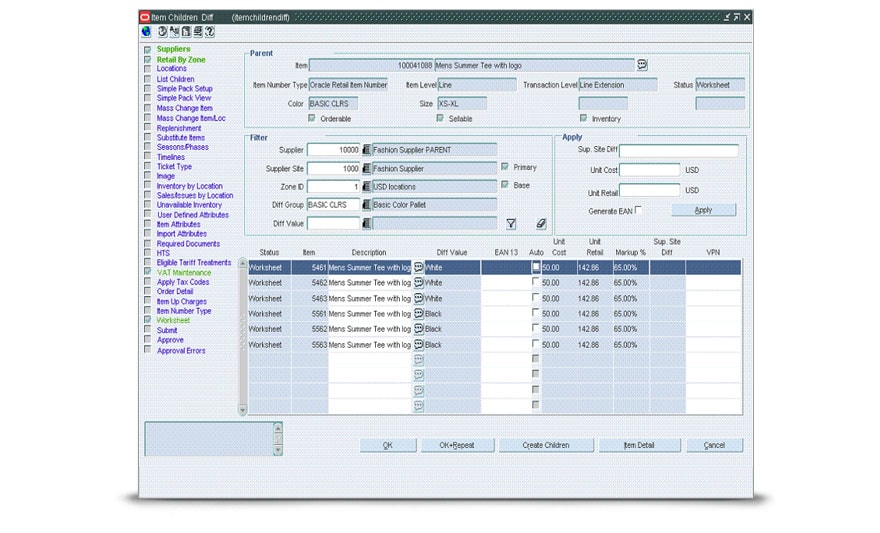This screenshot has width=880, height=533.
Task: Open the comment bubble for item 5562
Action: click(419, 329)
